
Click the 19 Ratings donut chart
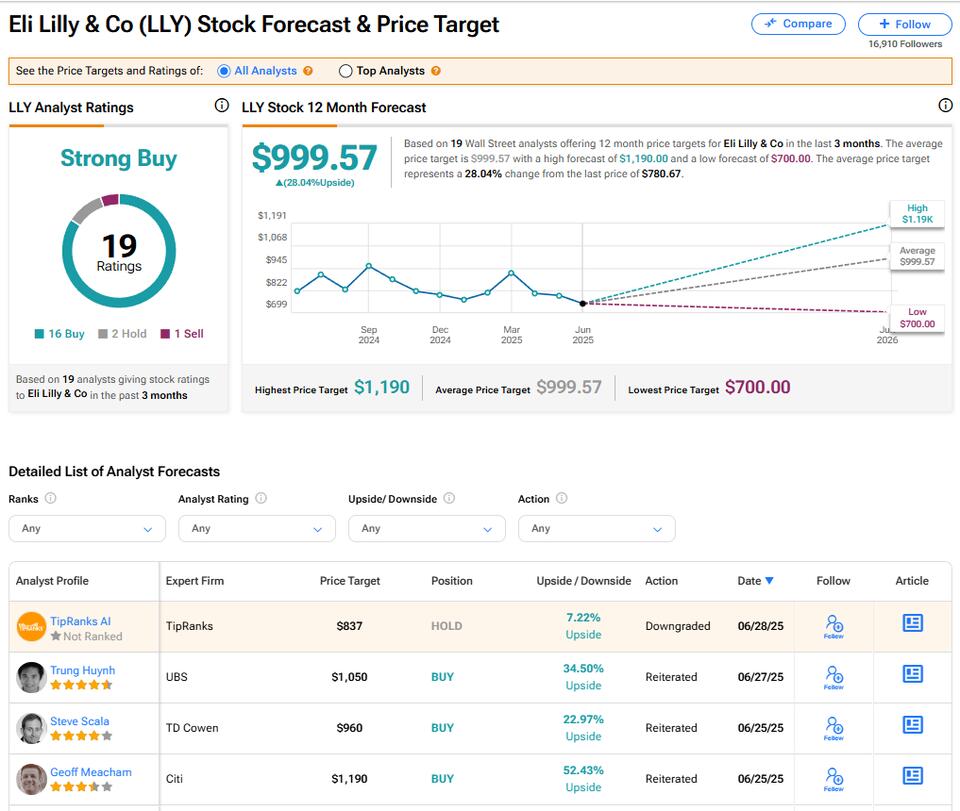119,251
